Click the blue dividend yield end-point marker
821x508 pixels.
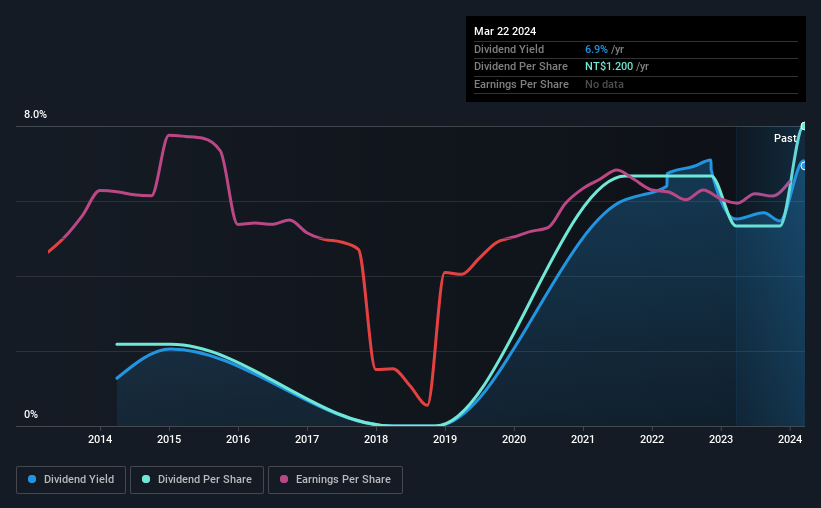tap(804, 166)
